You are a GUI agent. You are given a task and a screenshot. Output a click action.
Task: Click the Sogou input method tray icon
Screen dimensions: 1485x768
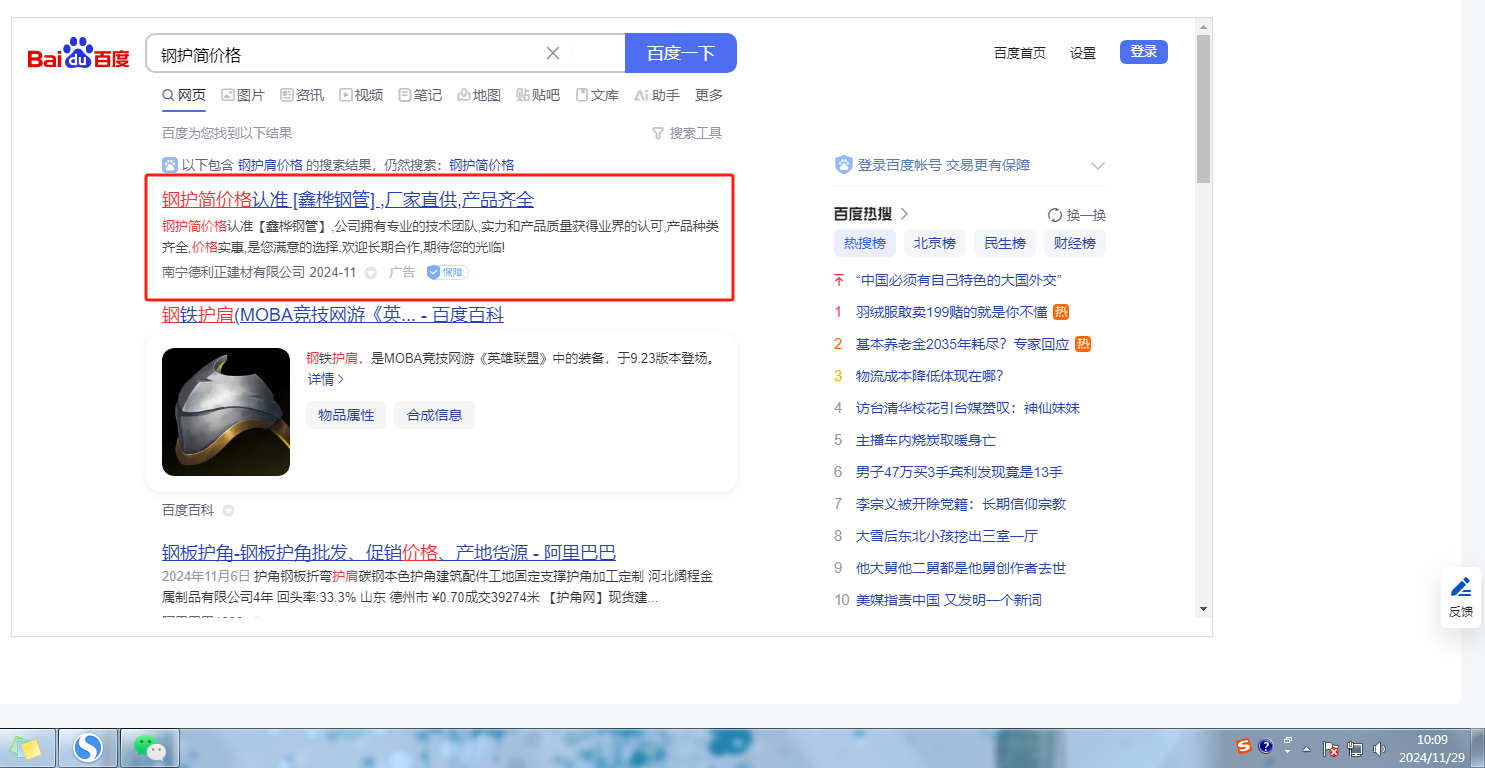coord(1243,746)
